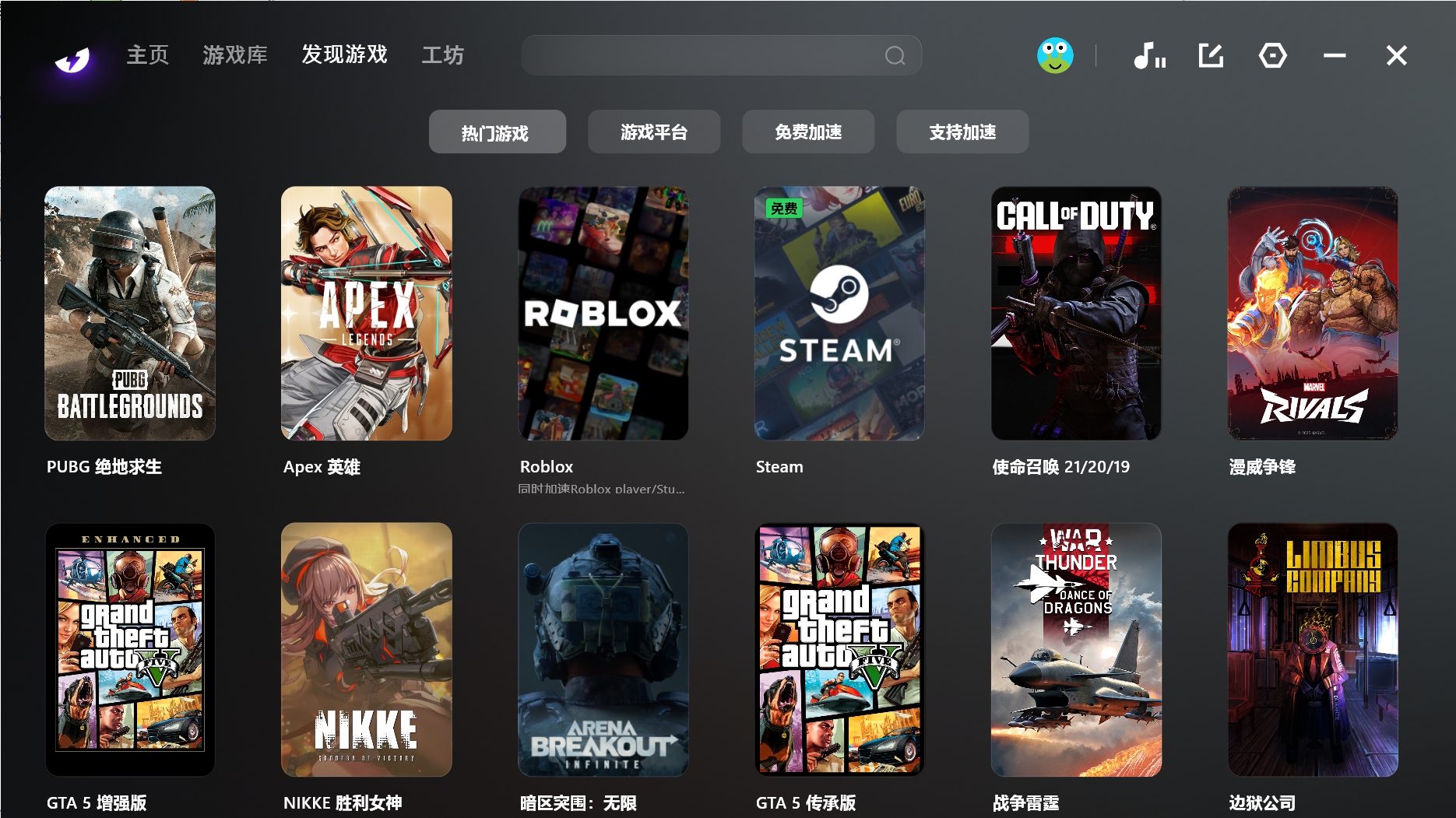The image size is (1456, 818).
Task: Select the 热门游戏 filter button
Action: point(497,132)
